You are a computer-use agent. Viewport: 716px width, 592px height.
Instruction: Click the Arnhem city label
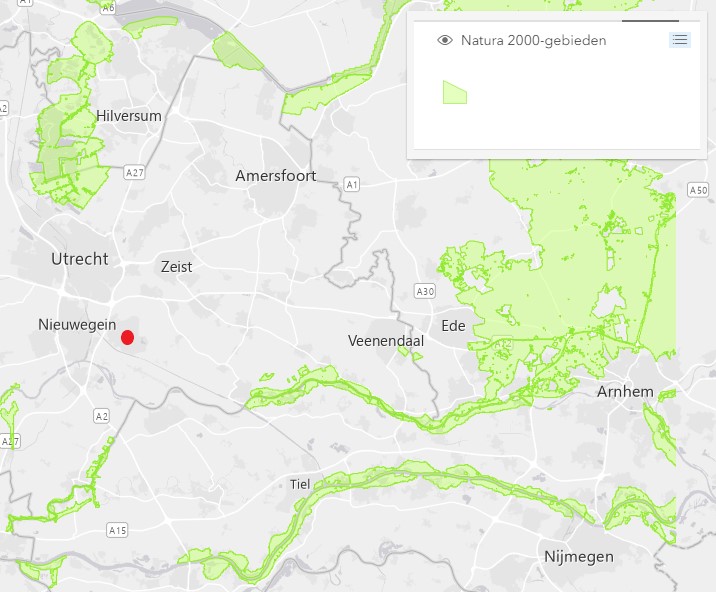click(x=625, y=391)
